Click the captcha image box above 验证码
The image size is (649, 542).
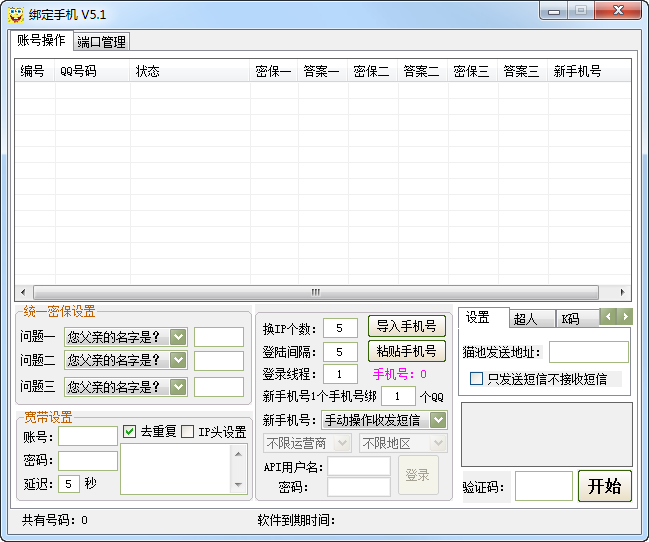point(547,434)
